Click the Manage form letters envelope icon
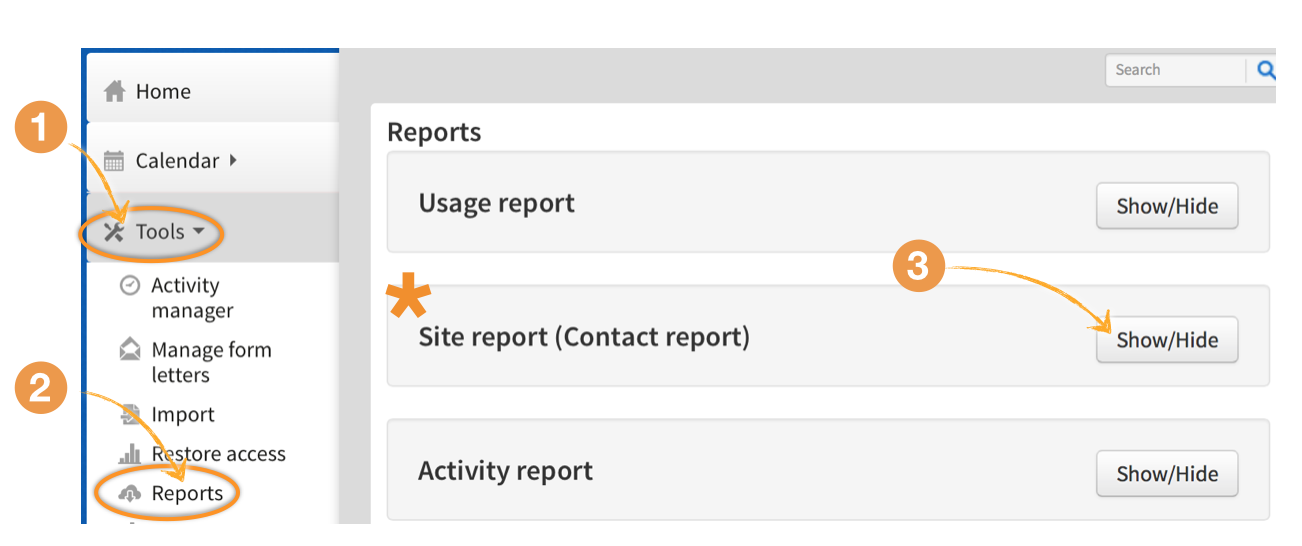The height and width of the screenshot is (546, 1302). tap(130, 350)
